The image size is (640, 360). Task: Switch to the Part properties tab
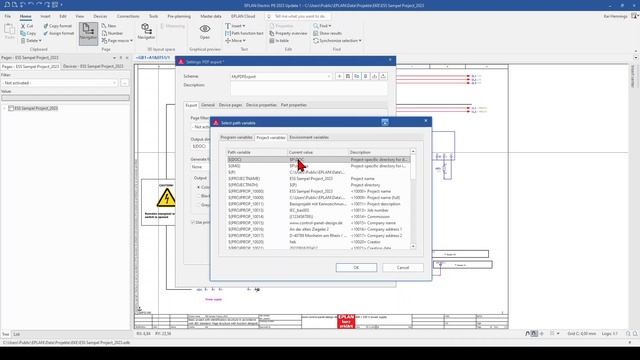coord(293,105)
